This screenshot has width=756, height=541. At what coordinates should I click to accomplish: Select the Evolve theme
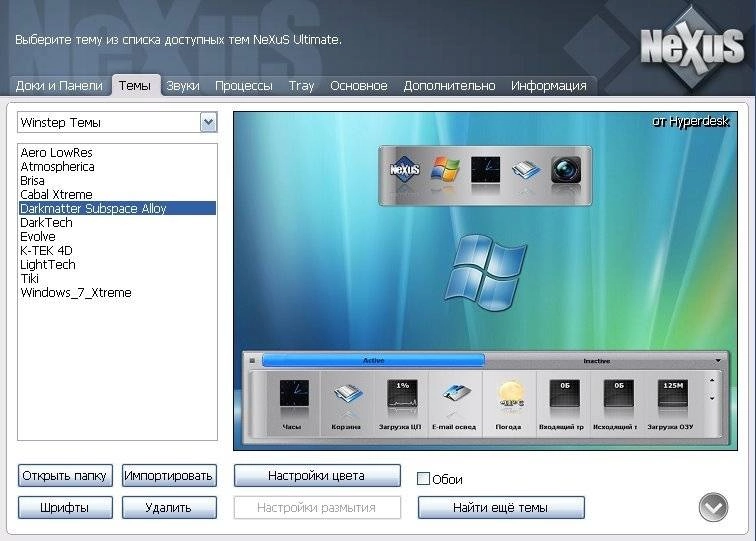(117, 236)
